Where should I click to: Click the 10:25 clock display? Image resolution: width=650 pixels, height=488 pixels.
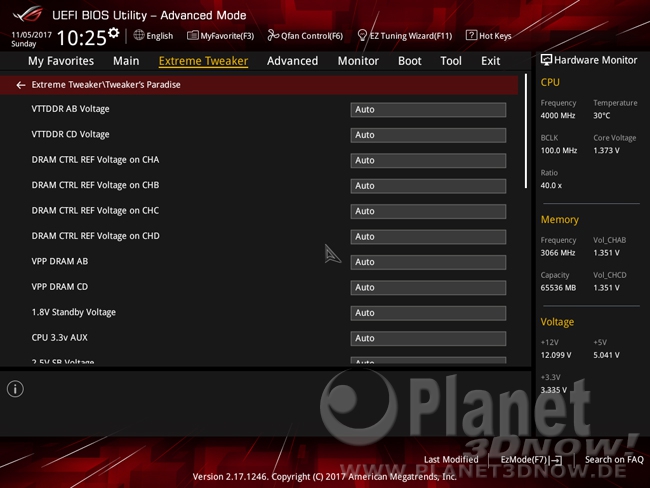[82, 38]
